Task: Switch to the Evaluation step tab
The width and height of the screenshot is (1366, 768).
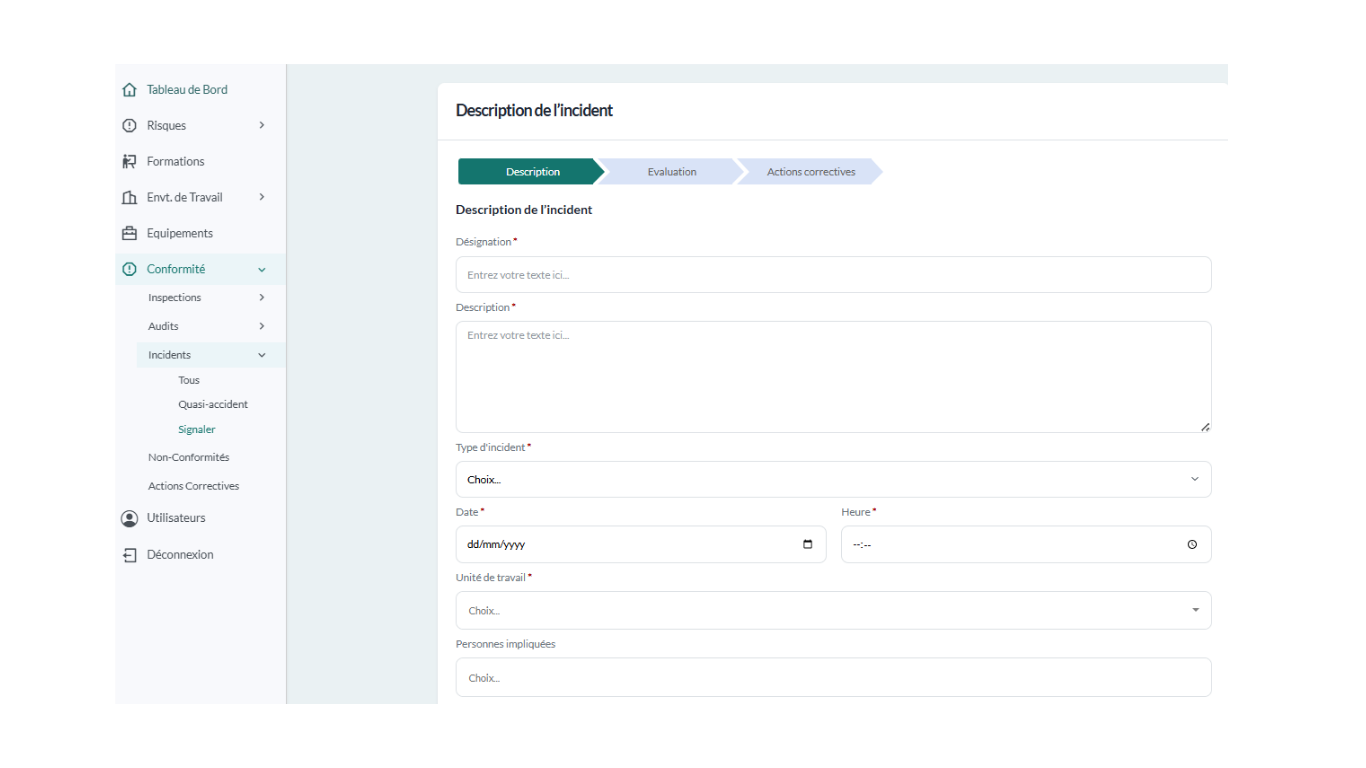Action: click(671, 172)
